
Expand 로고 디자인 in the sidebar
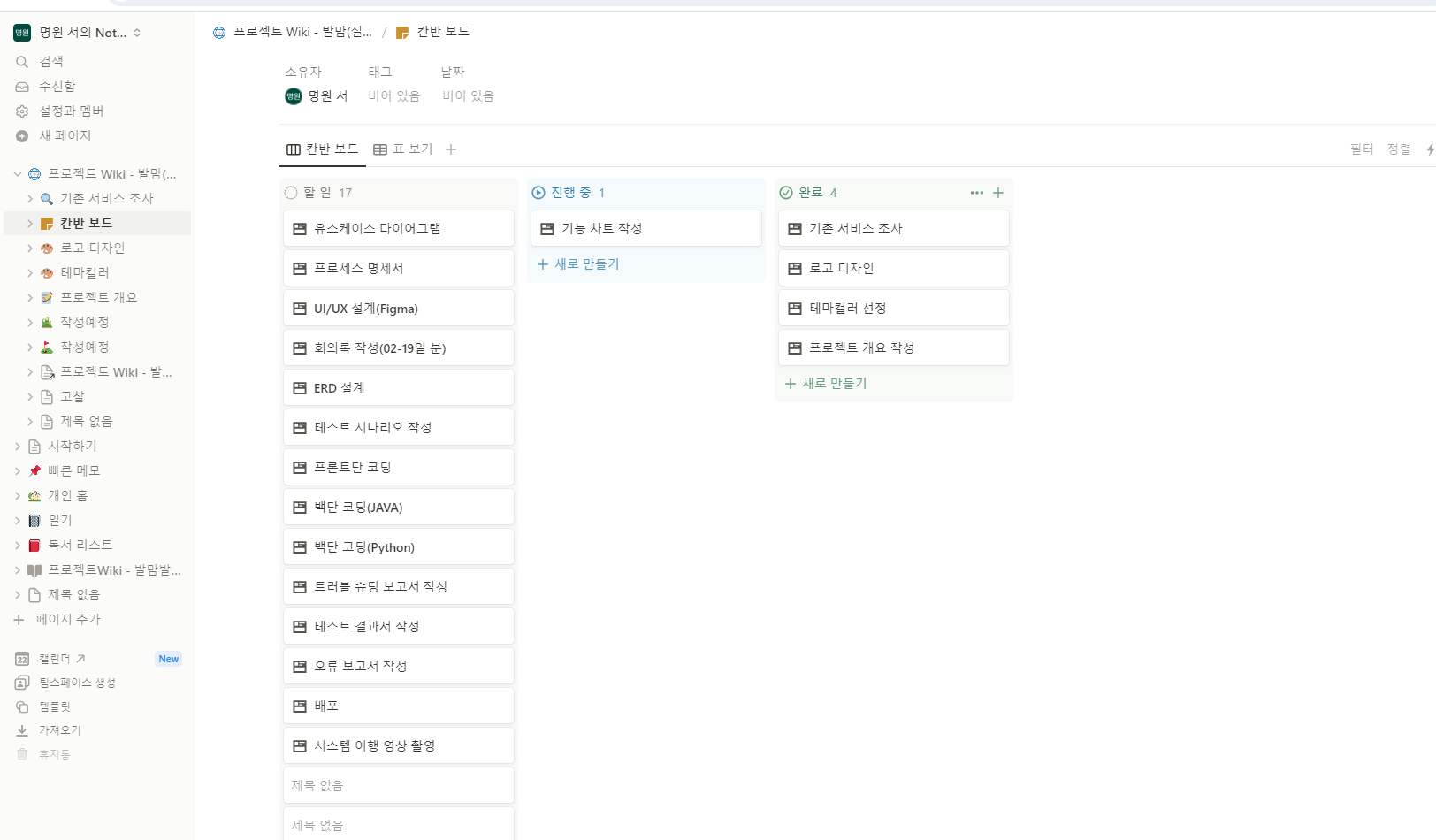[30, 248]
